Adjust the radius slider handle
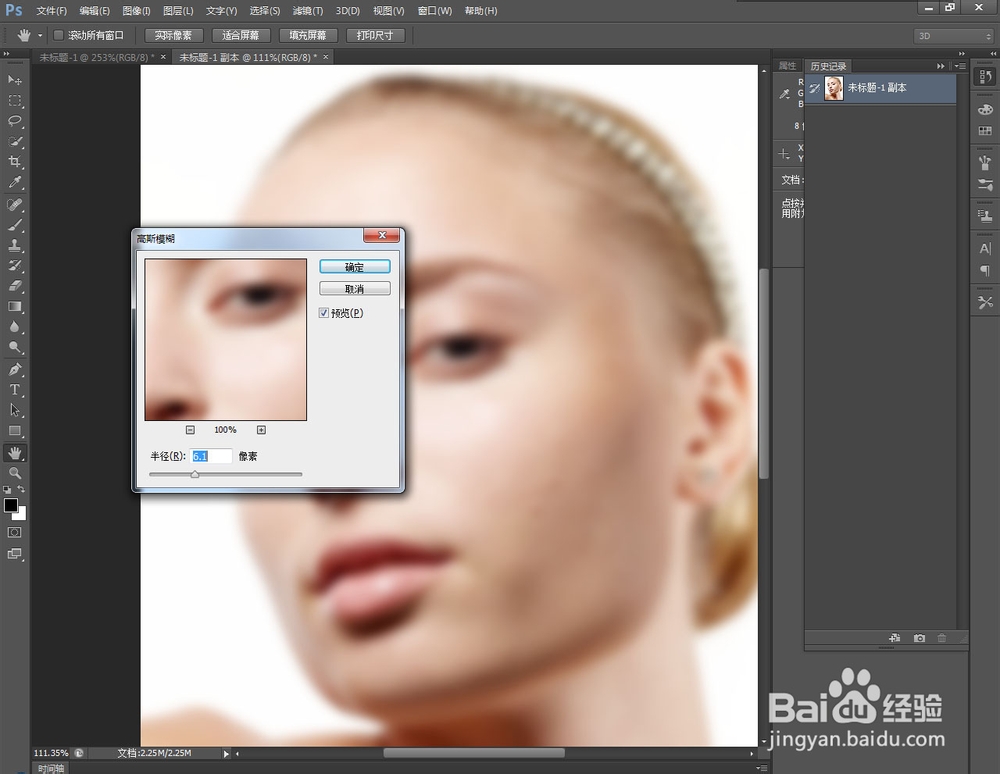This screenshot has width=1000, height=774. [195, 474]
